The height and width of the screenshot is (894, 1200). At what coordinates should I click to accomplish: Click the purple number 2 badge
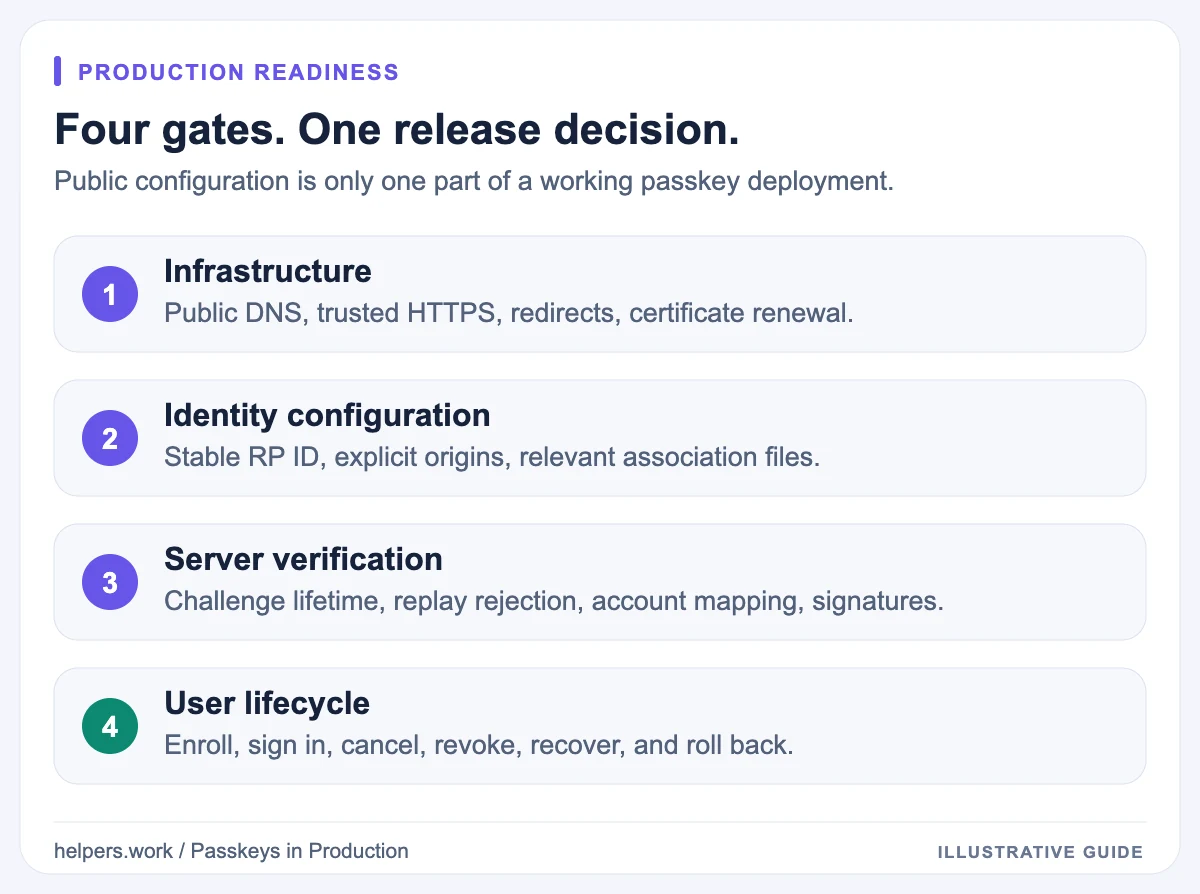tap(110, 438)
